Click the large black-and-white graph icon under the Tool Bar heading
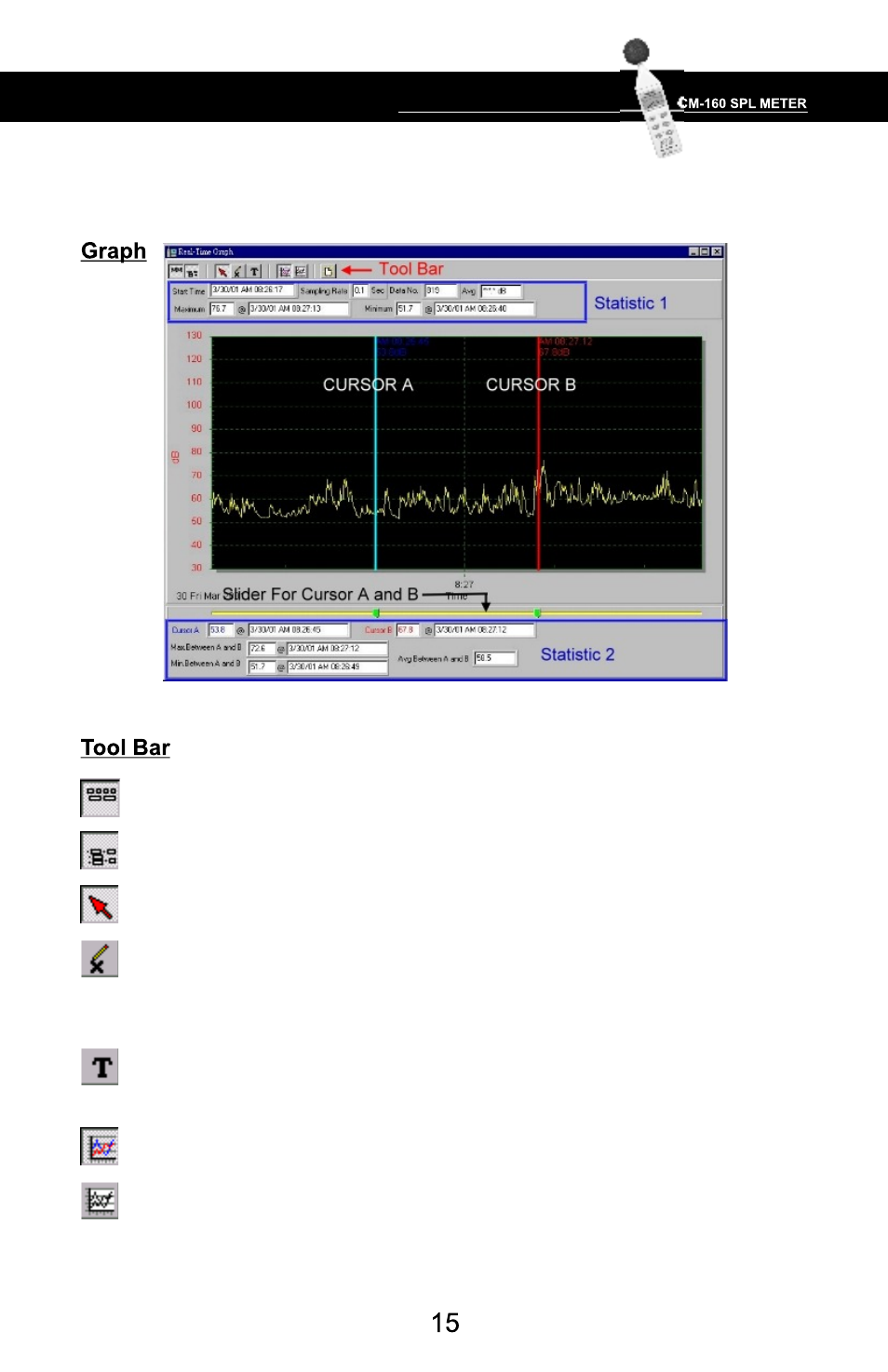This screenshot has width=888, height=1372. 100,1201
